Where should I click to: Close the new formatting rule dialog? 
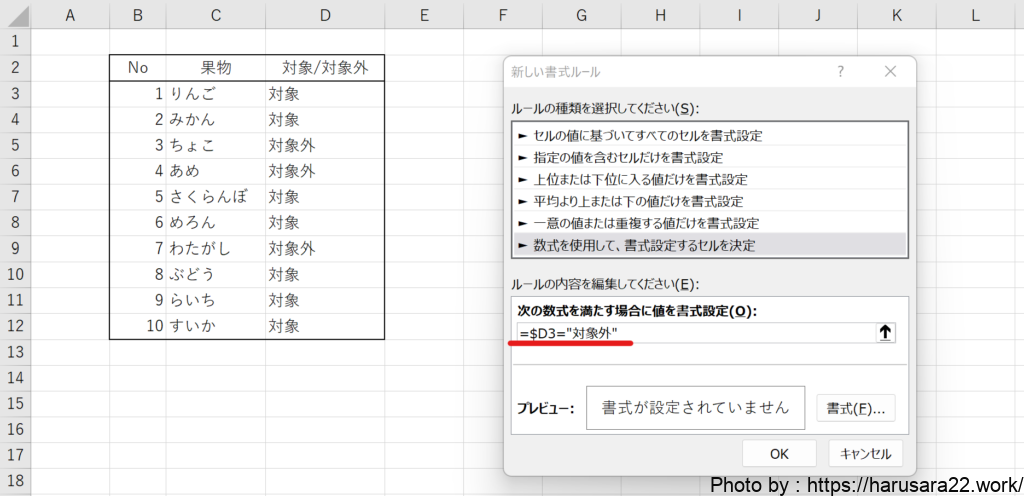click(x=892, y=72)
